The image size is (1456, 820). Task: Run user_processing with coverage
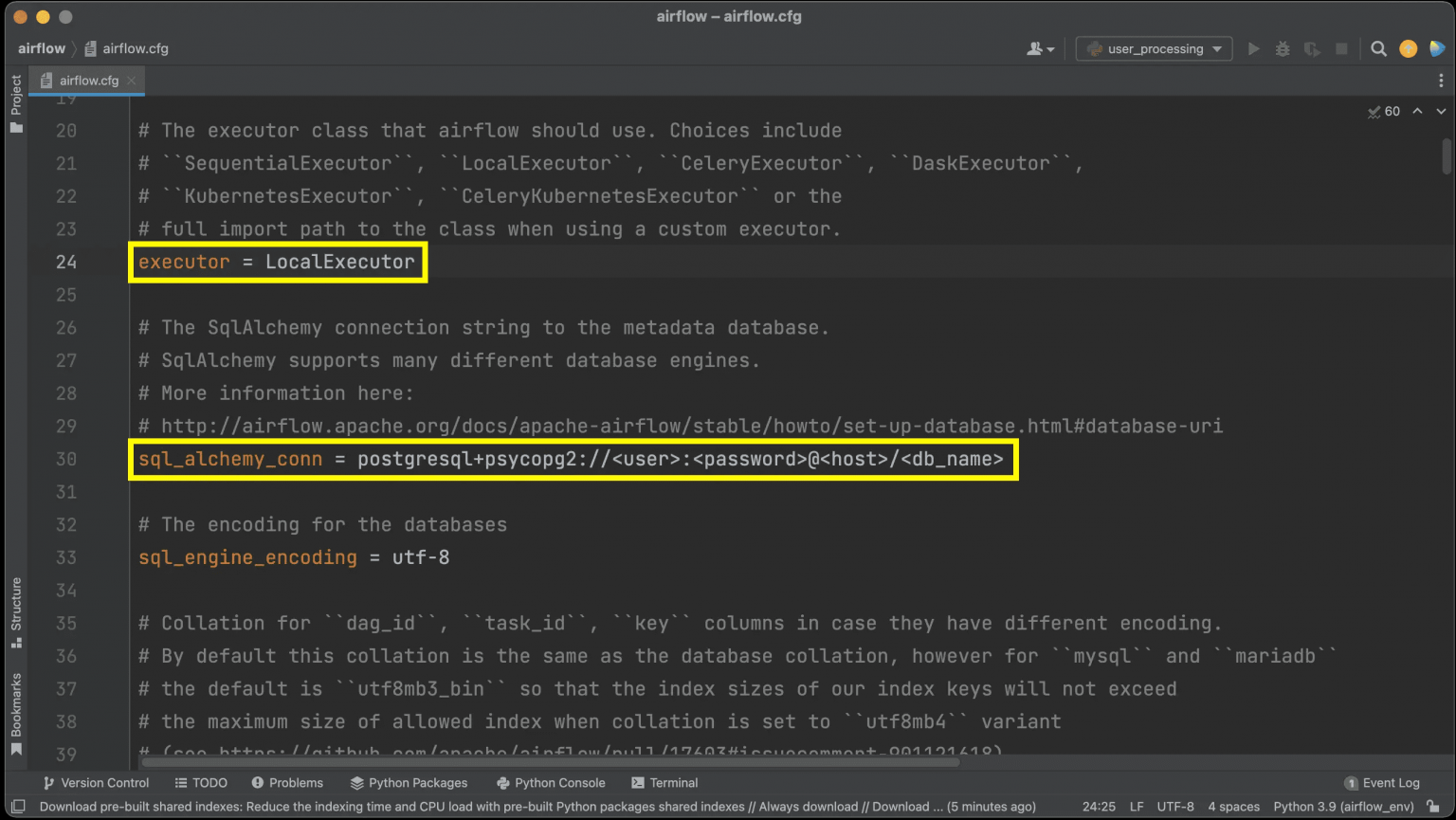[x=1312, y=48]
